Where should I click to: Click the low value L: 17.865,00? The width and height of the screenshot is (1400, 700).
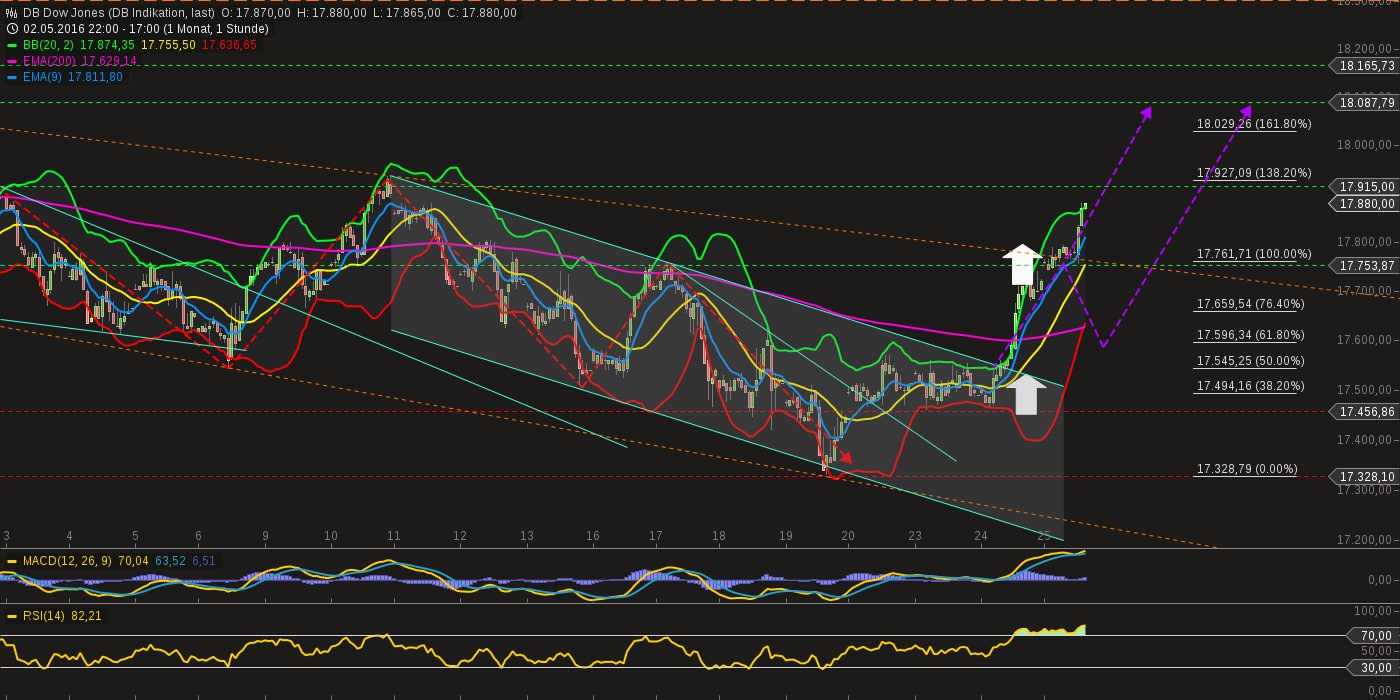[407, 13]
